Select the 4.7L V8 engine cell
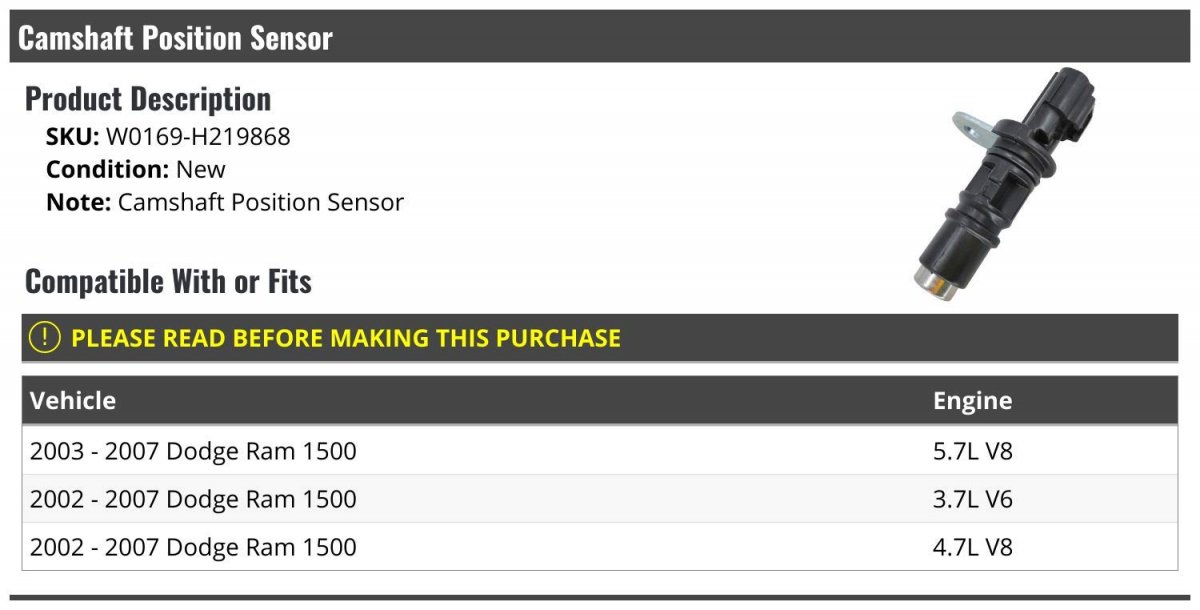 973,547
